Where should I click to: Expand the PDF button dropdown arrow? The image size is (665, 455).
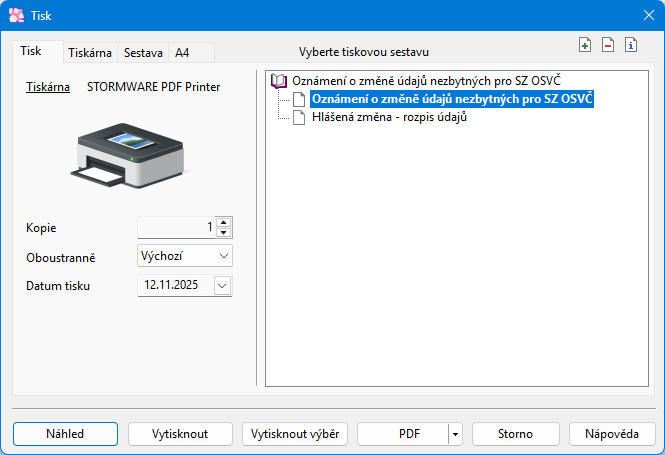pos(455,434)
